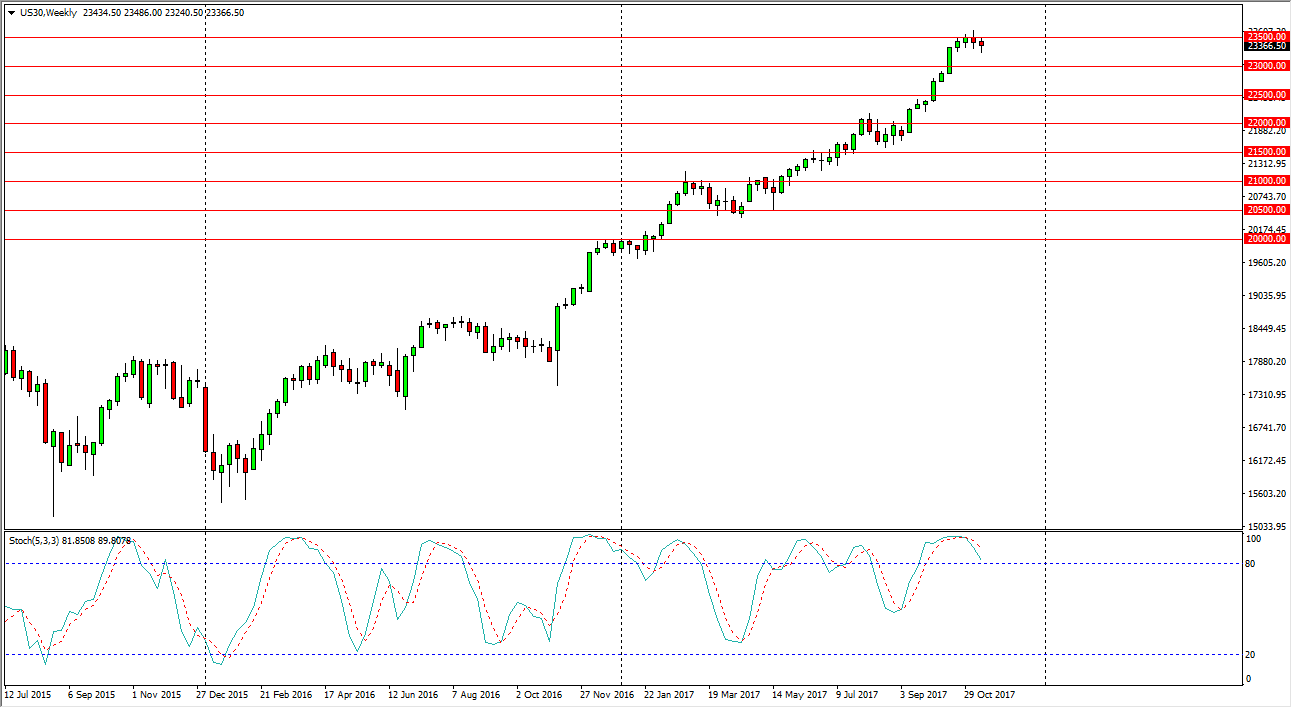Viewport: 1292px width, 708px height.
Task: Click the dropdown arrow beside US30,Weekly
Action: coord(11,13)
